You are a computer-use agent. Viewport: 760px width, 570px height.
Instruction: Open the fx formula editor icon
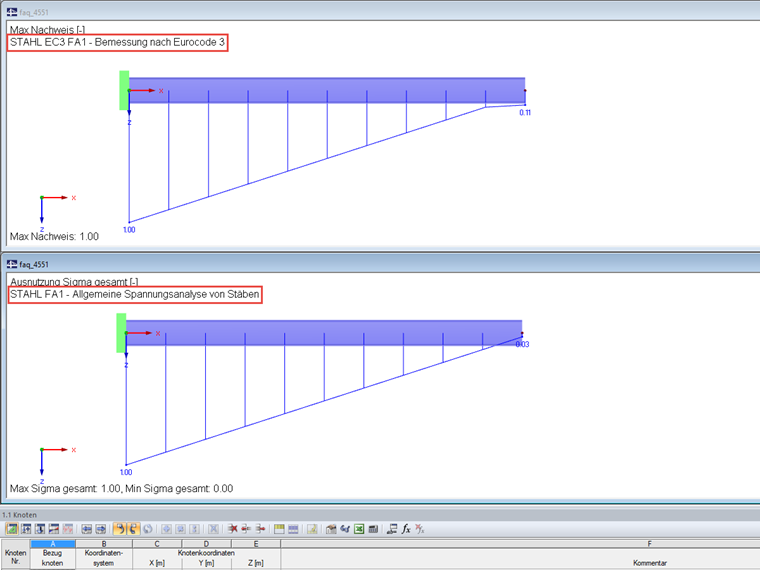[x=406, y=529]
